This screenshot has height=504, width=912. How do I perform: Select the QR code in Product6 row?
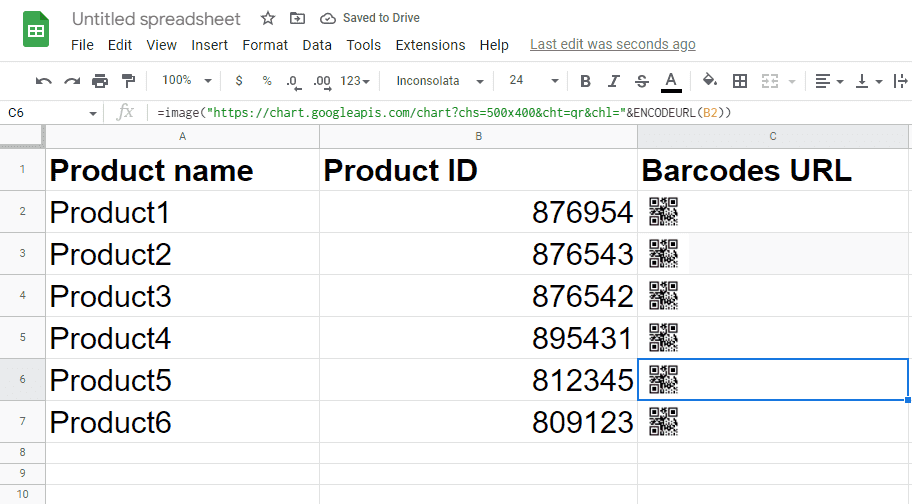664,421
